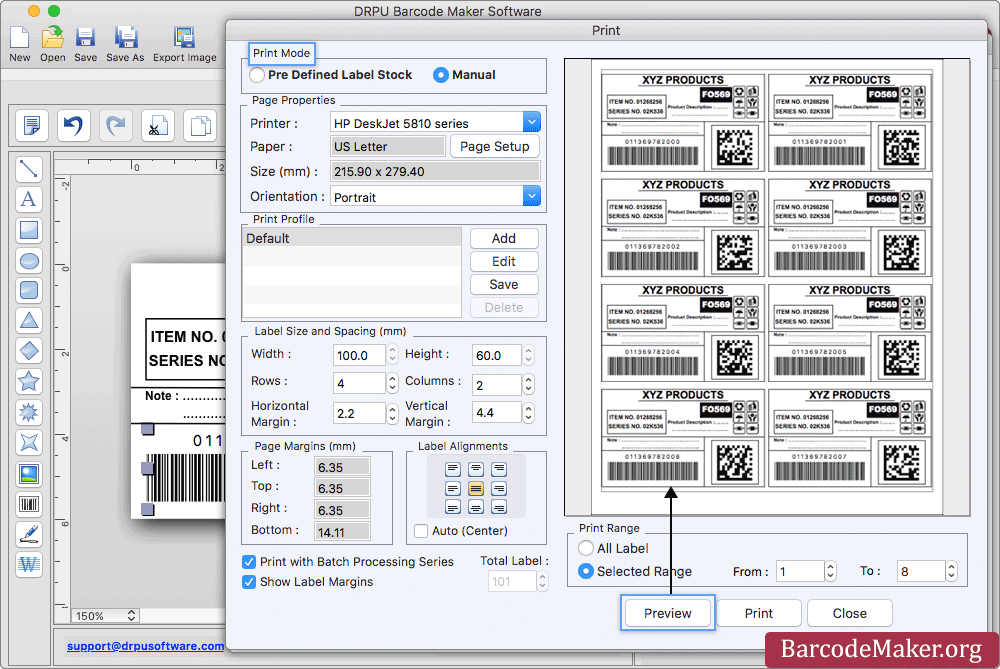Click the Columns input field
1000x669 pixels.
[x=496, y=385]
